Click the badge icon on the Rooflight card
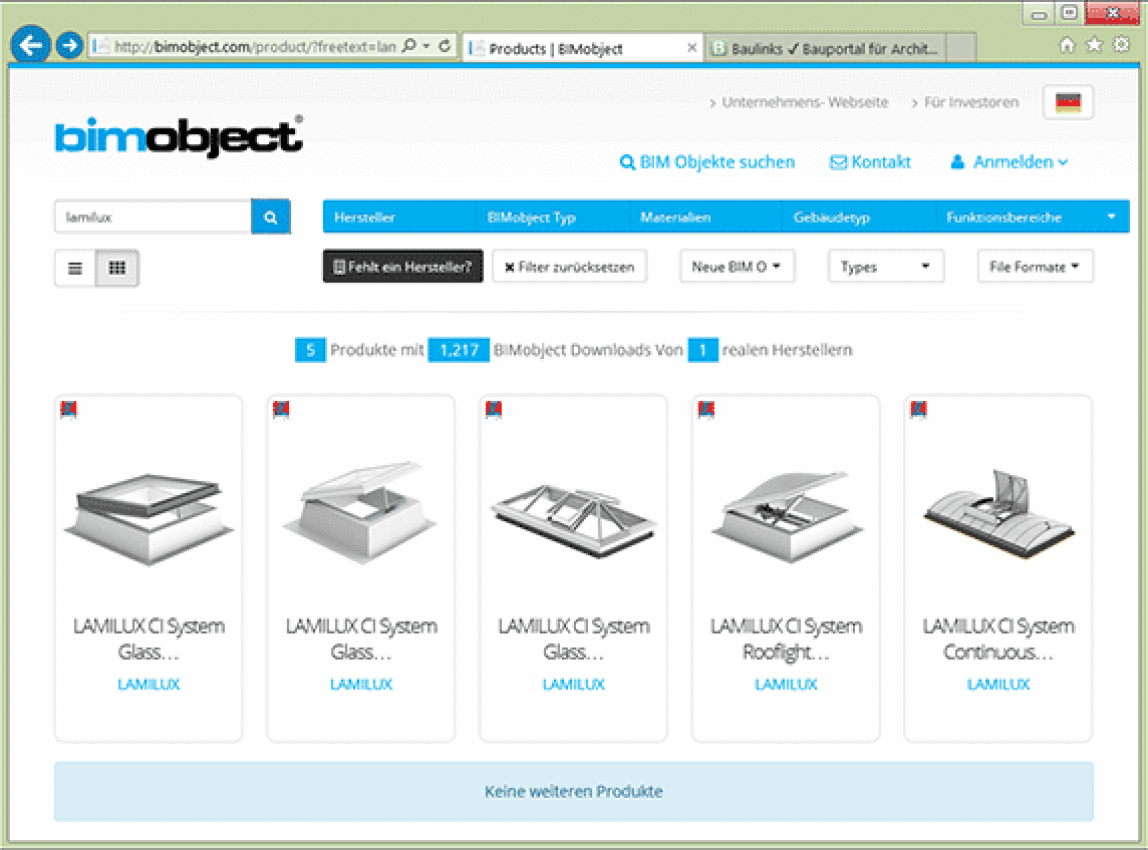 pos(706,409)
